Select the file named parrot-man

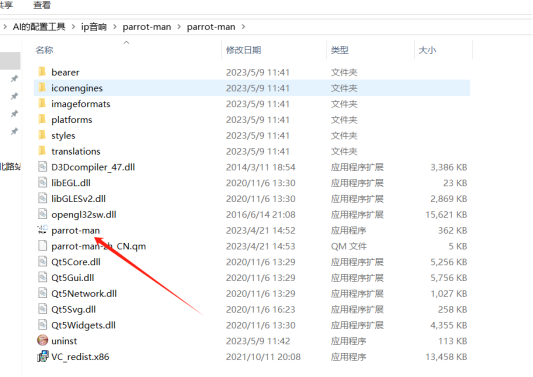click(x=75, y=230)
